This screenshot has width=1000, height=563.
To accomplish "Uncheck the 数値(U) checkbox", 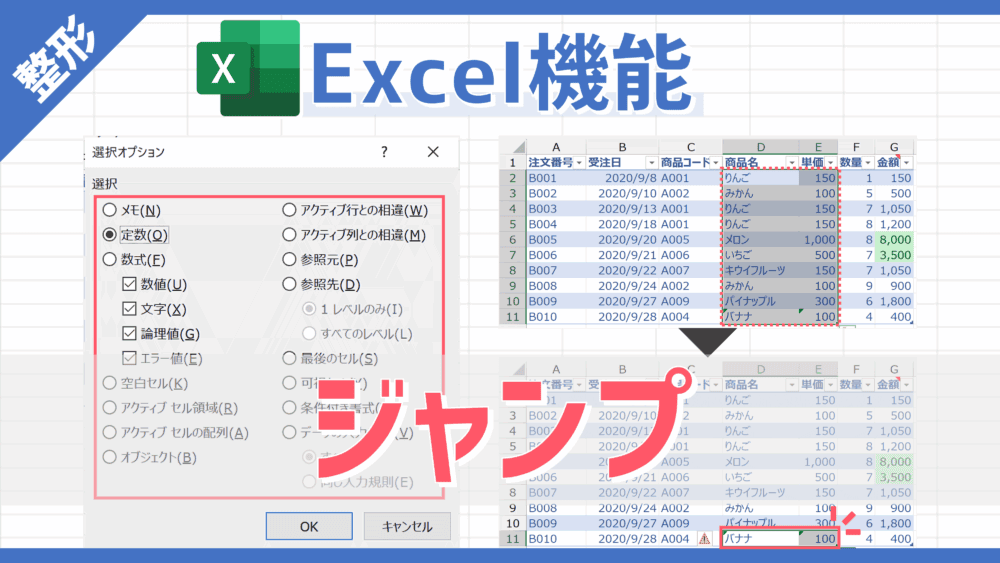I will coord(129,285).
